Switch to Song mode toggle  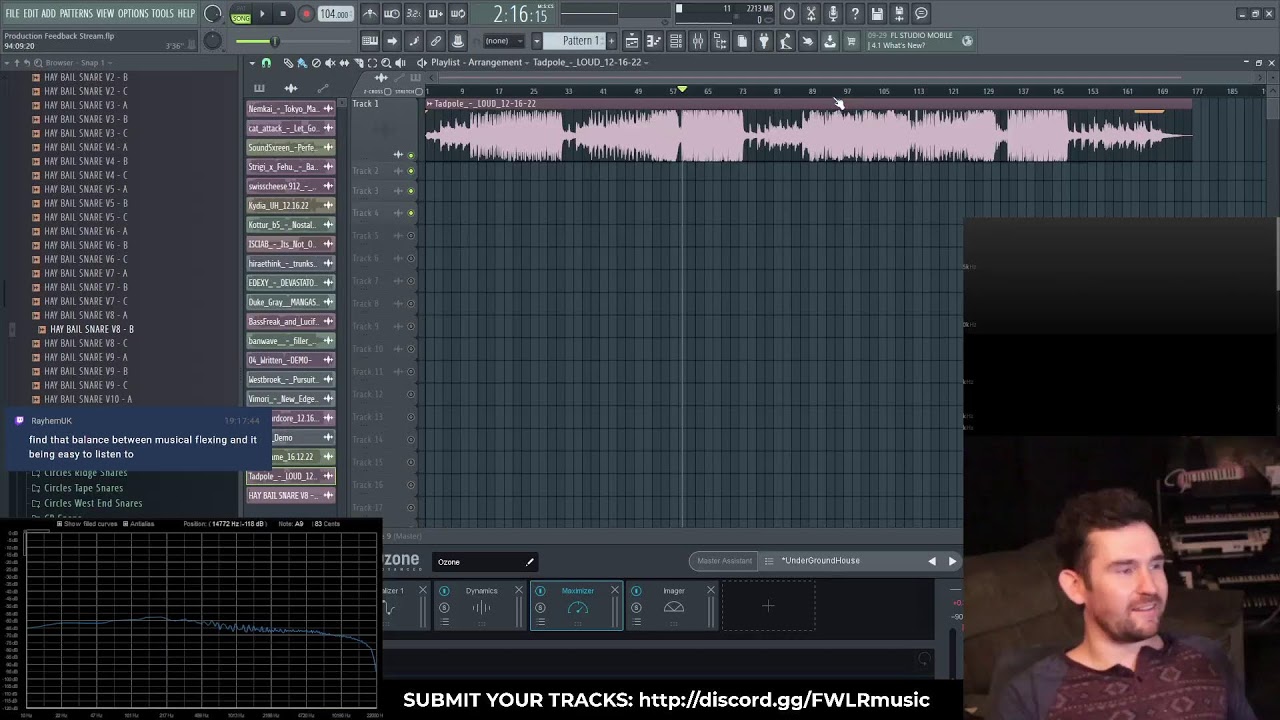240,18
